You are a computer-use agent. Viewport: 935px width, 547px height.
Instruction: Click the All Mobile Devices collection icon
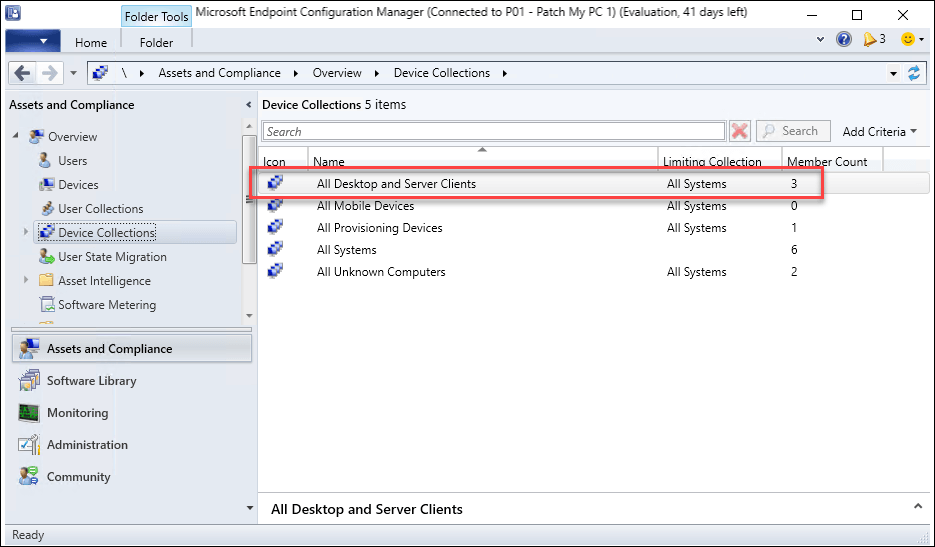click(275, 205)
